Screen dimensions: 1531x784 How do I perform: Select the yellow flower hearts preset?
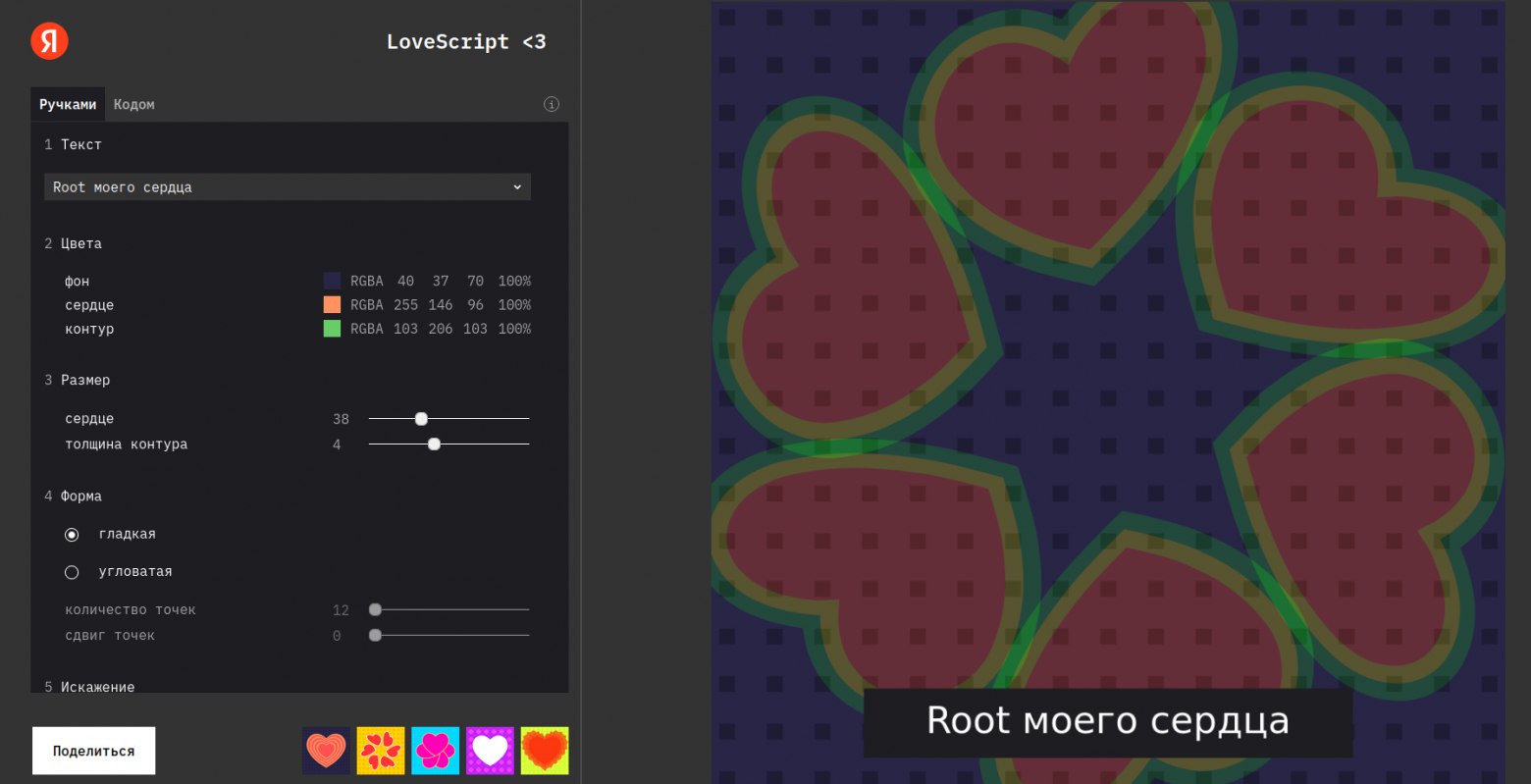[381, 751]
